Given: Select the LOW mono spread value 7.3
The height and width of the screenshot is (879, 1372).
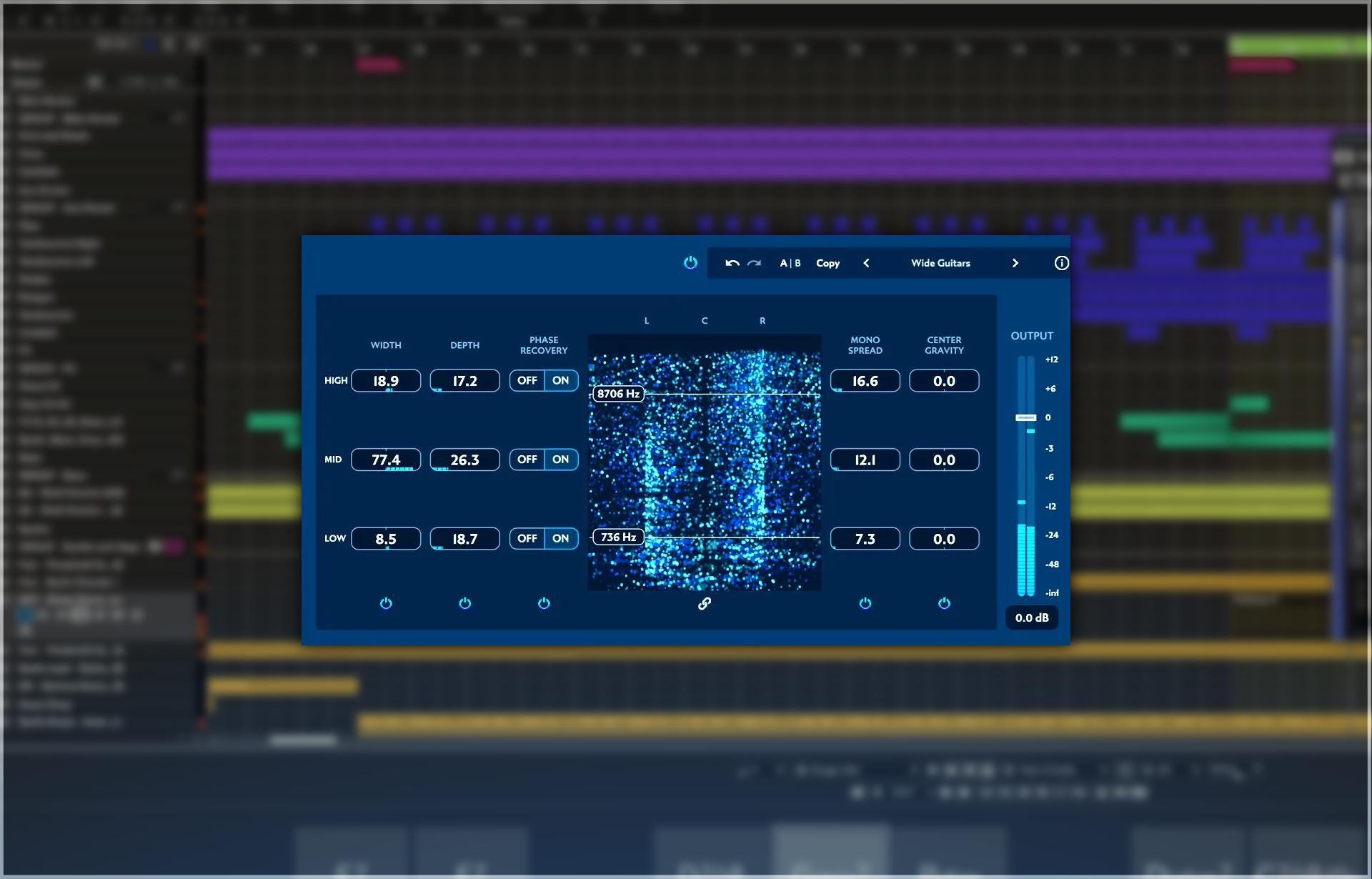Looking at the screenshot, I should tap(865, 539).
